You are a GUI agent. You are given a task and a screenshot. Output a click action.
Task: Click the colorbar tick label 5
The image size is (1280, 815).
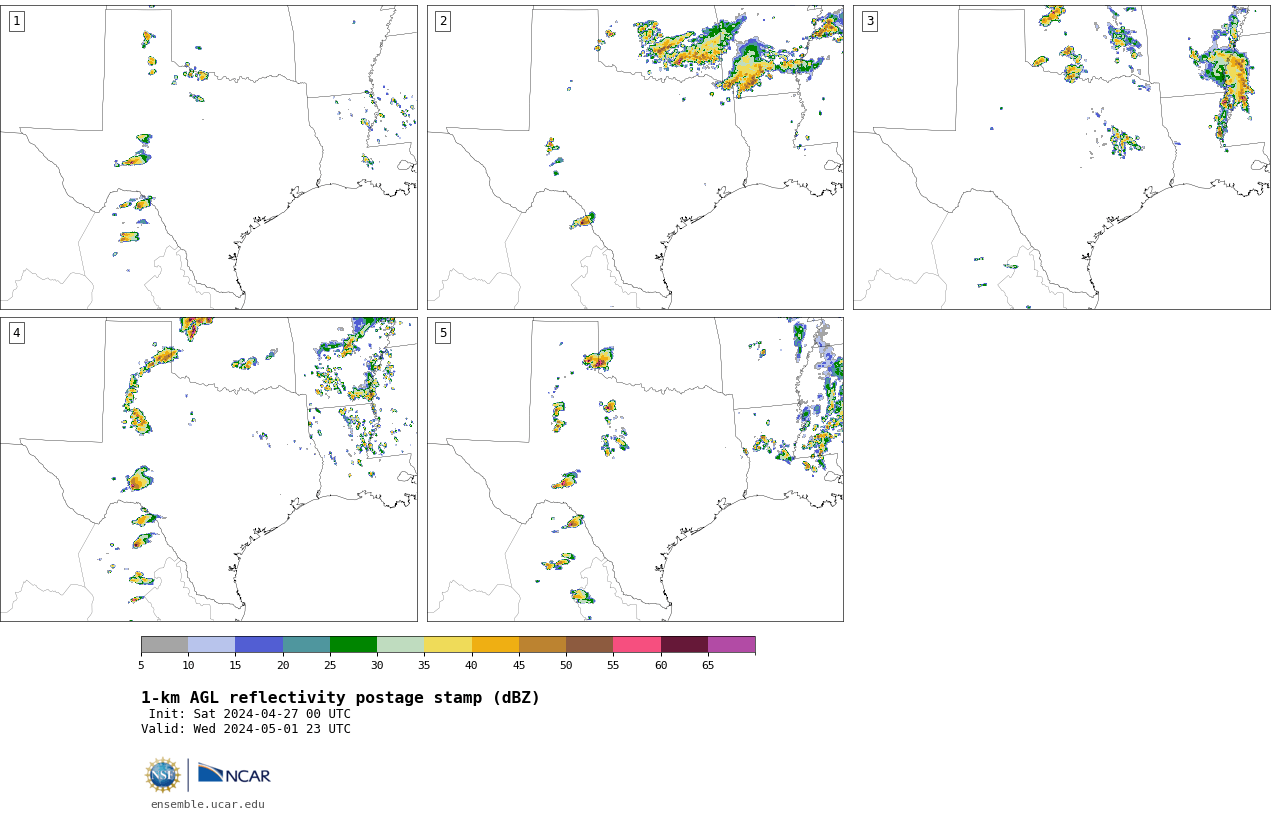[141, 665]
